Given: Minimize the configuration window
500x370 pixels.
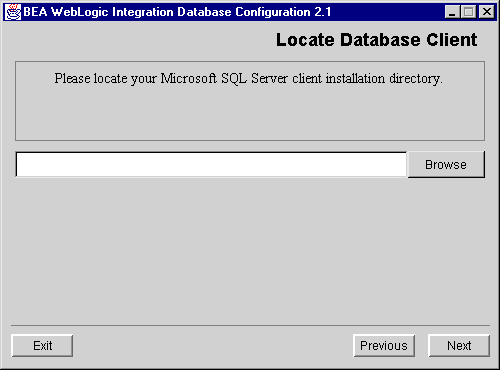Looking at the screenshot, I should pos(452,12).
